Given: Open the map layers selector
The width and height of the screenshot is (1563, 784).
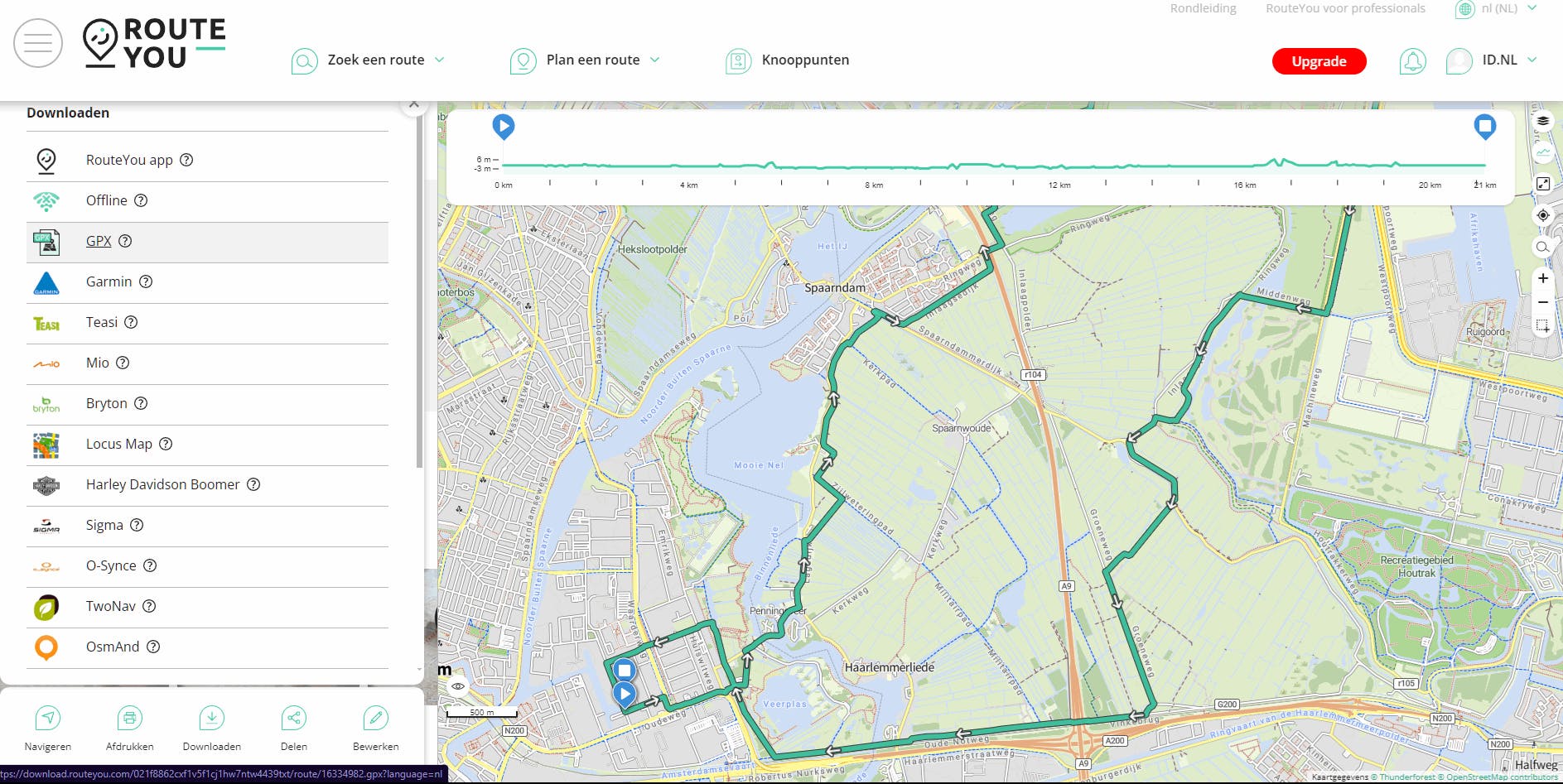Looking at the screenshot, I should coord(1542,121).
